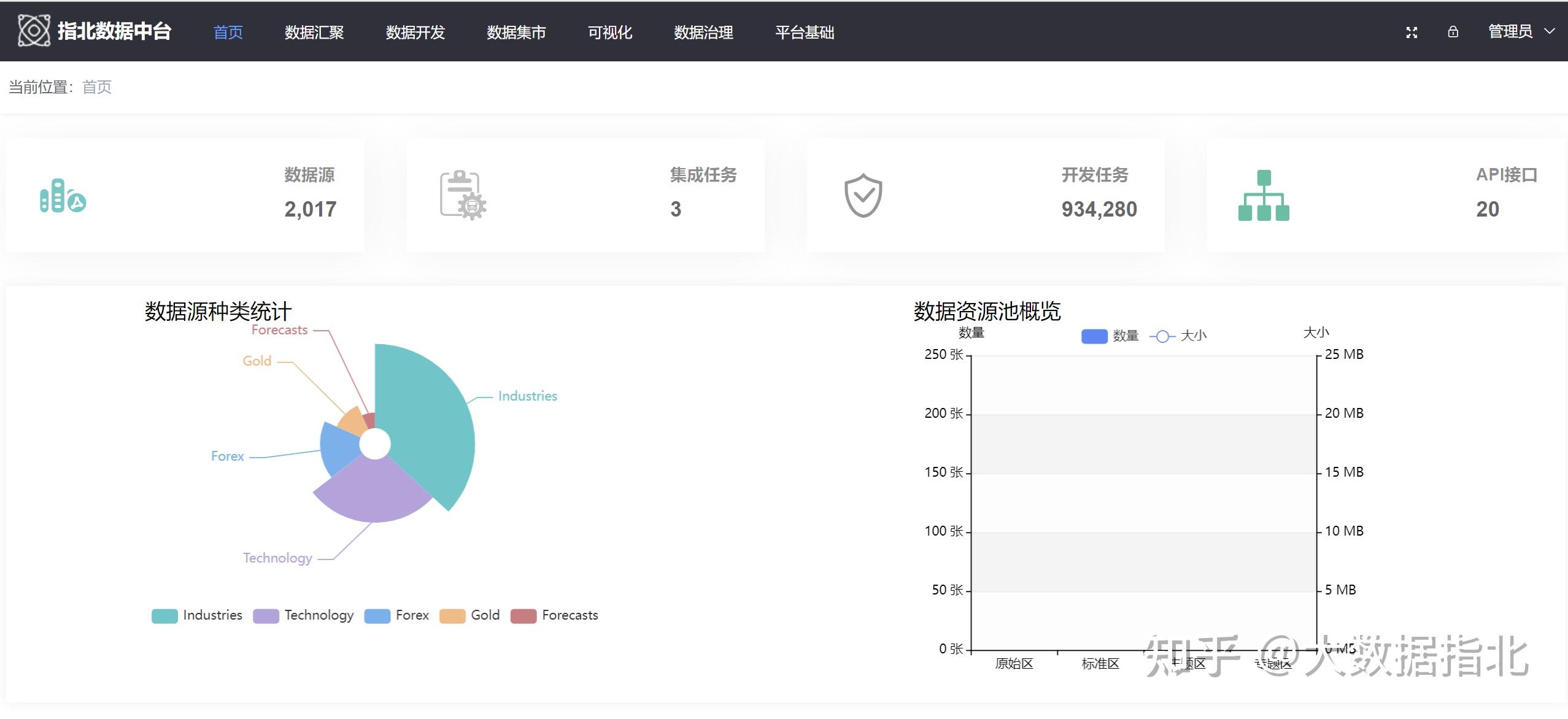1568x719 pixels.
Task: Click the lock screen icon
Action: click(1453, 32)
